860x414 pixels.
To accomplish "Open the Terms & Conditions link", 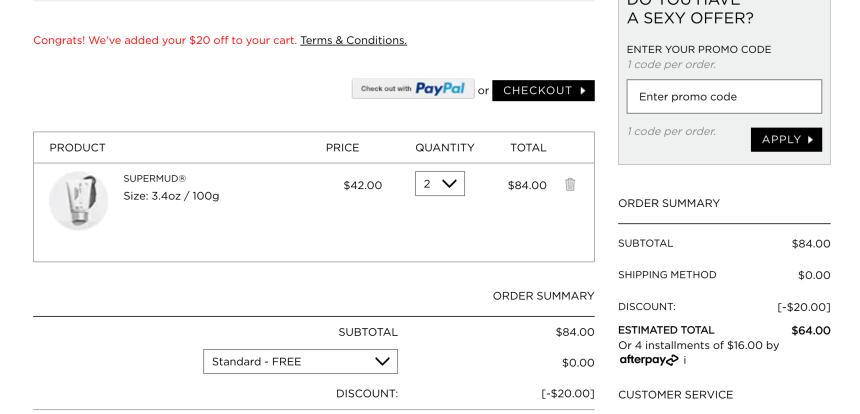I will click(x=353, y=40).
